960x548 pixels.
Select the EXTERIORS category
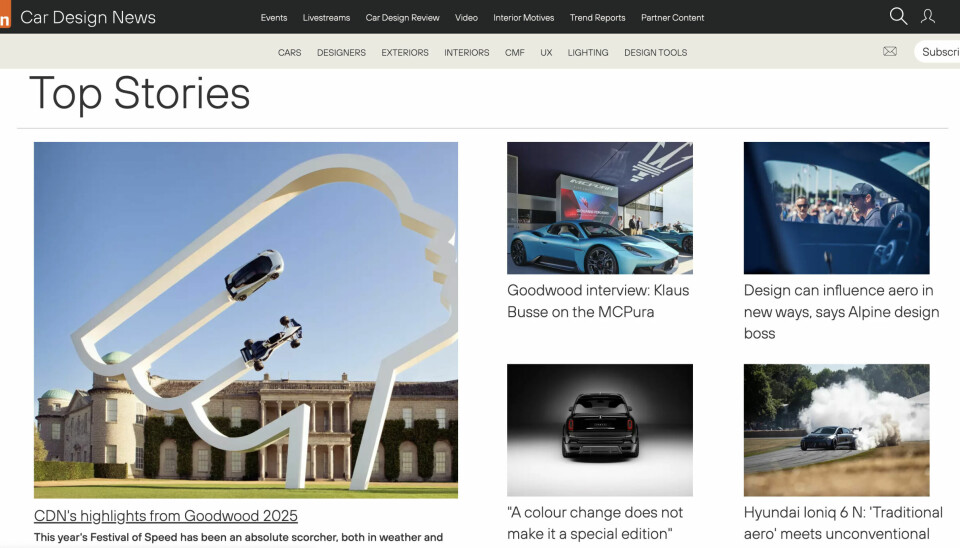pyautogui.click(x=405, y=53)
